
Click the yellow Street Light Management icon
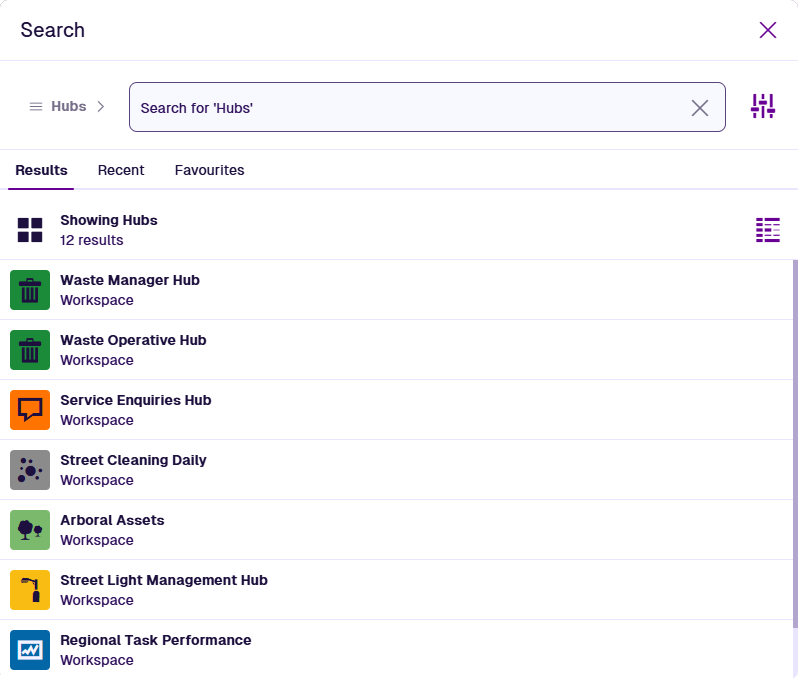(30, 590)
